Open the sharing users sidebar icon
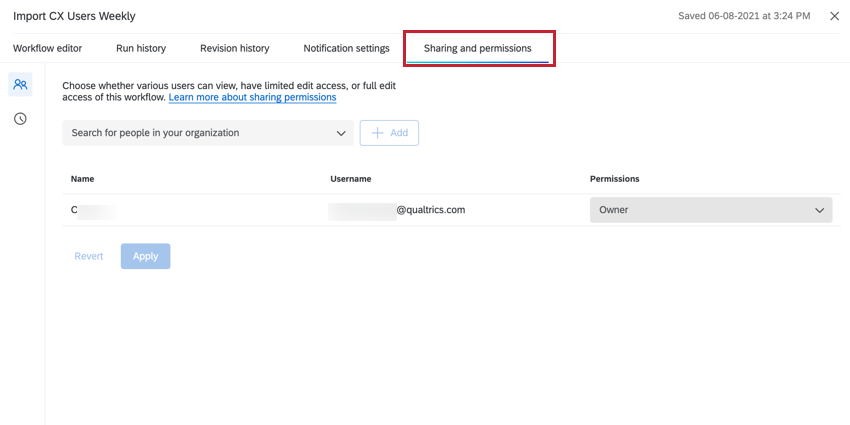Viewport: 850px width, 425px height. pyautogui.click(x=20, y=85)
